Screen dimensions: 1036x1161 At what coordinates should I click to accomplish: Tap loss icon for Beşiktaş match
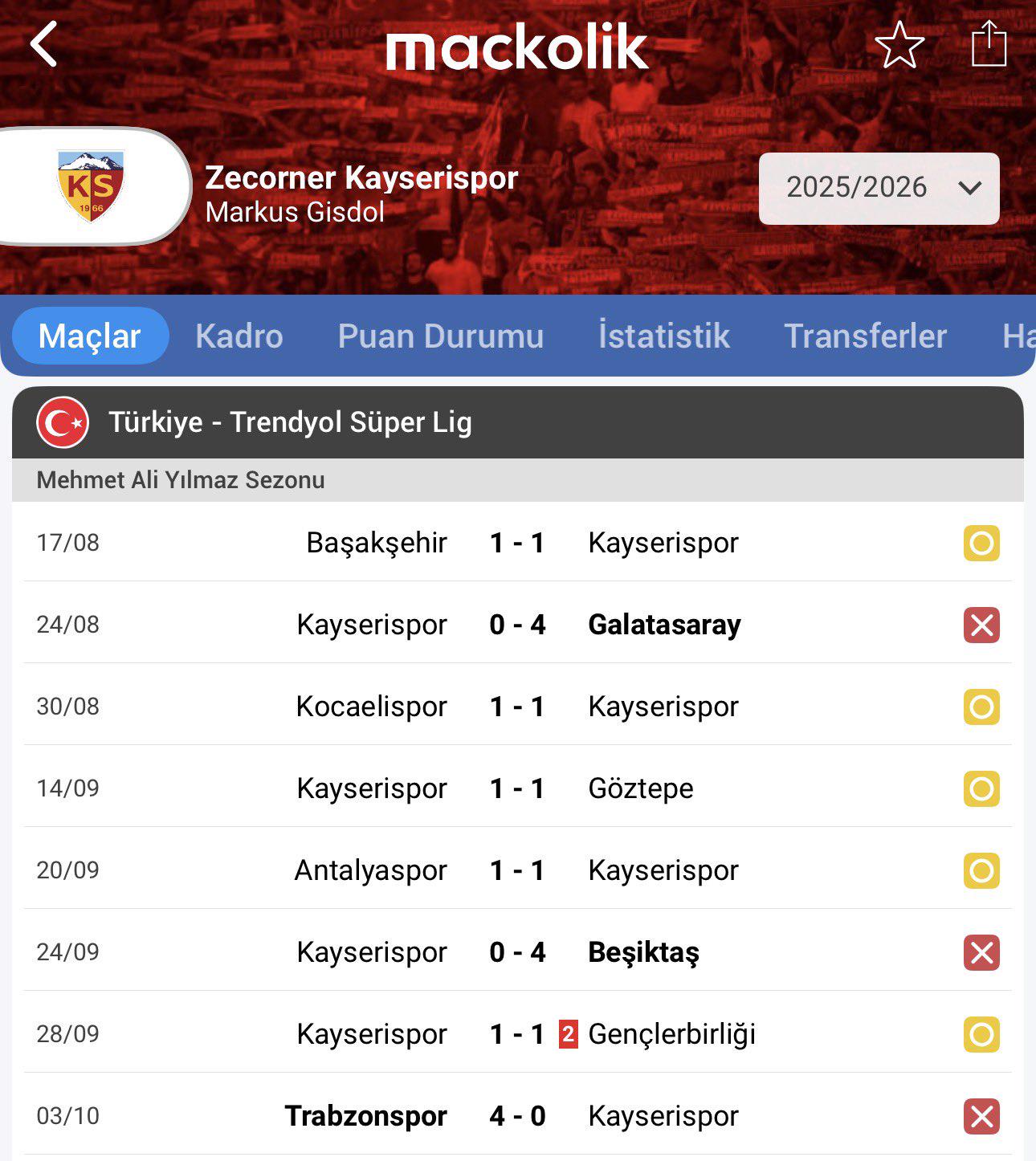(x=981, y=953)
